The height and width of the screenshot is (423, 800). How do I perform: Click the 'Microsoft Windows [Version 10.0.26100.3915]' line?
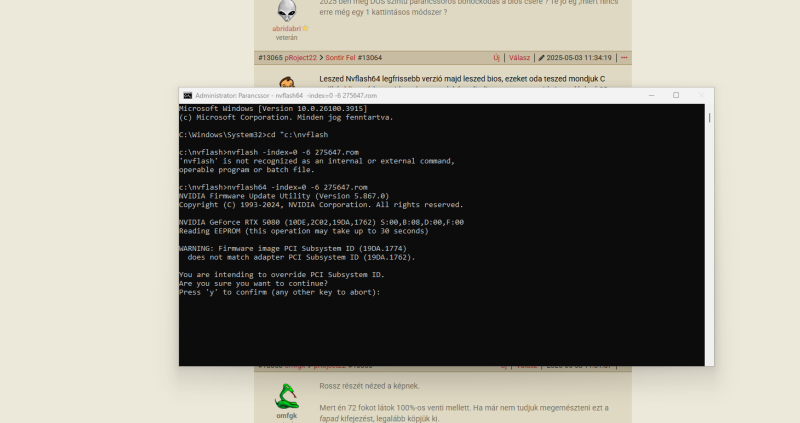coord(273,108)
